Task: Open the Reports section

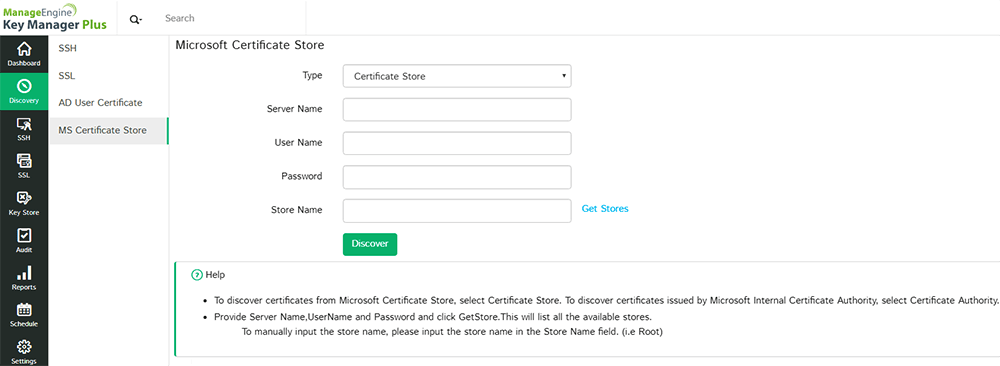Action: pos(24,278)
